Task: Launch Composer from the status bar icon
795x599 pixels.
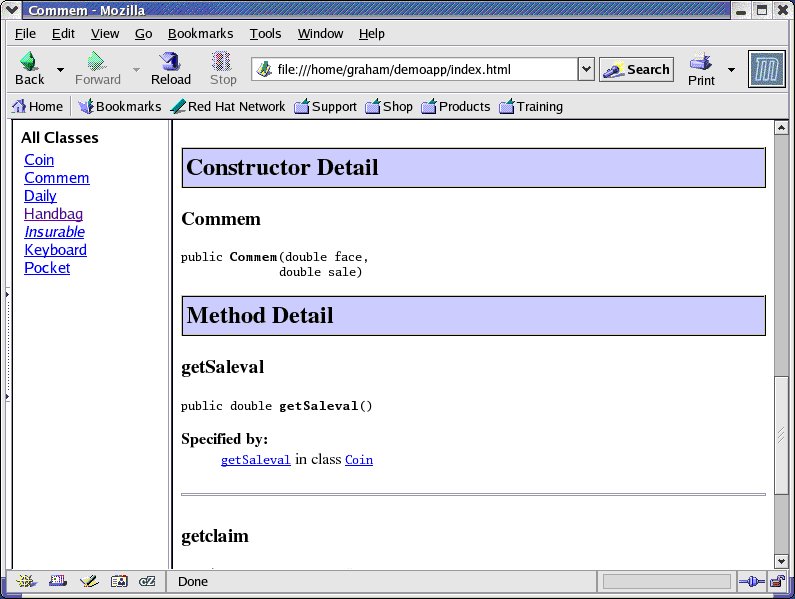Action: 88,581
